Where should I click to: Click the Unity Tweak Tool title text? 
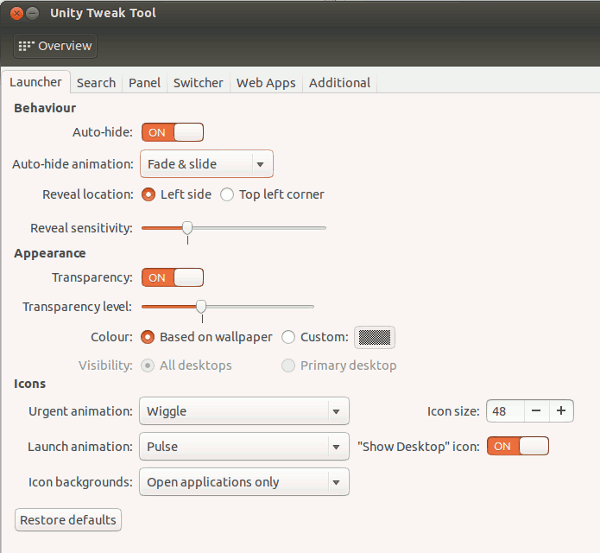click(103, 13)
